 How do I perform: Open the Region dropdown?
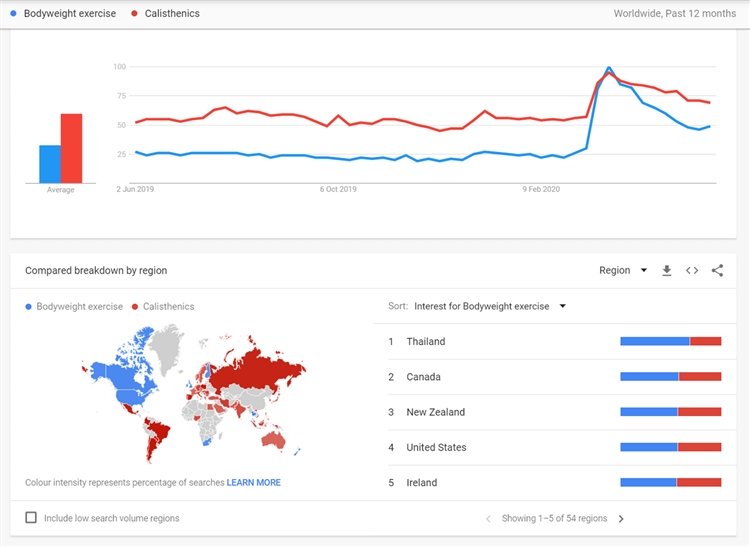tap(623, 270)
